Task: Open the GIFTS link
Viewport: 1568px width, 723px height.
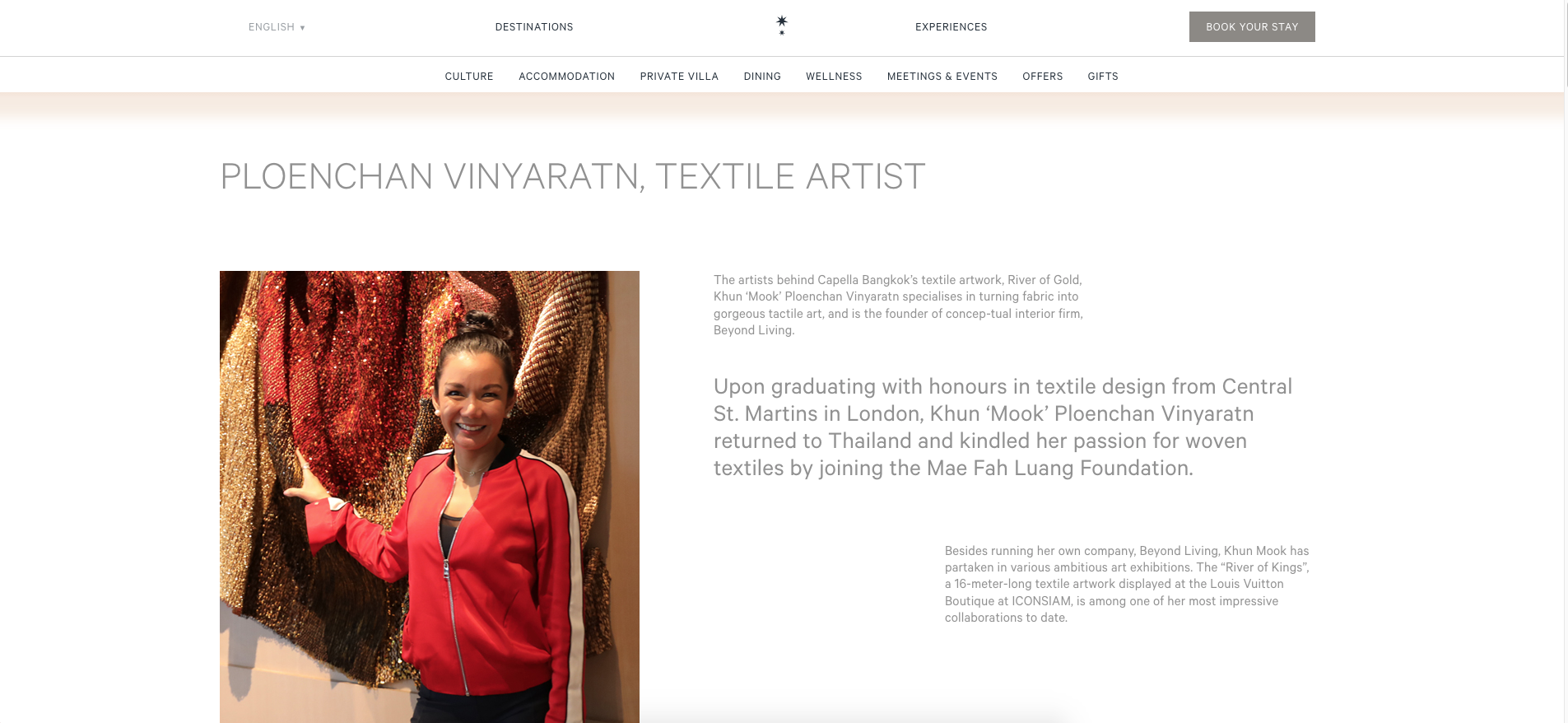Action: point(1103,77)
